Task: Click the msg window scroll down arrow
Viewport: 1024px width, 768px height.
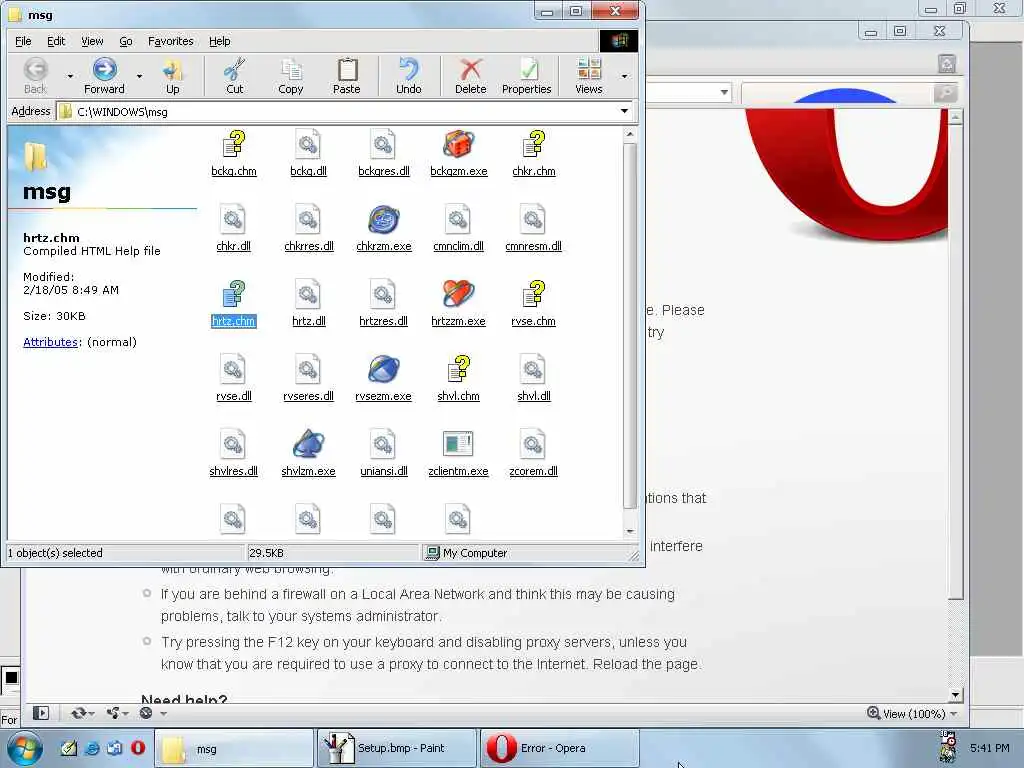Action: pyautogui.click(x=630, y=532)
